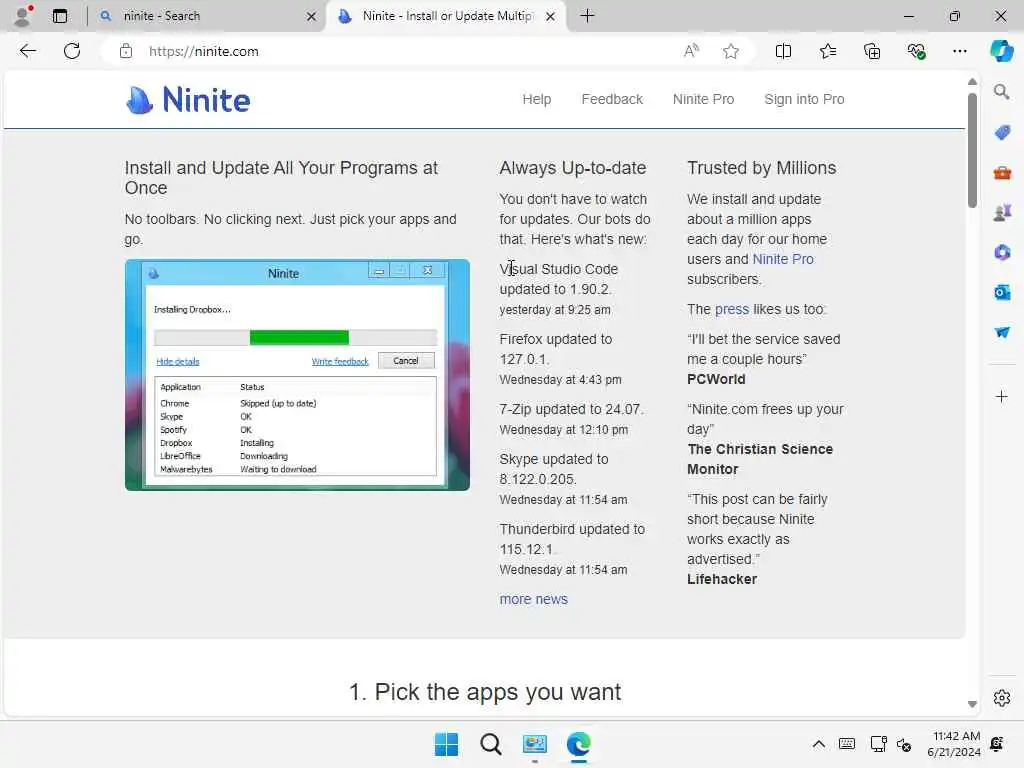Open 'Ninite Pro' link in Trusted paragraph
The width and height of the screenshot is (1024, 768).
click(x=782, y=259)
